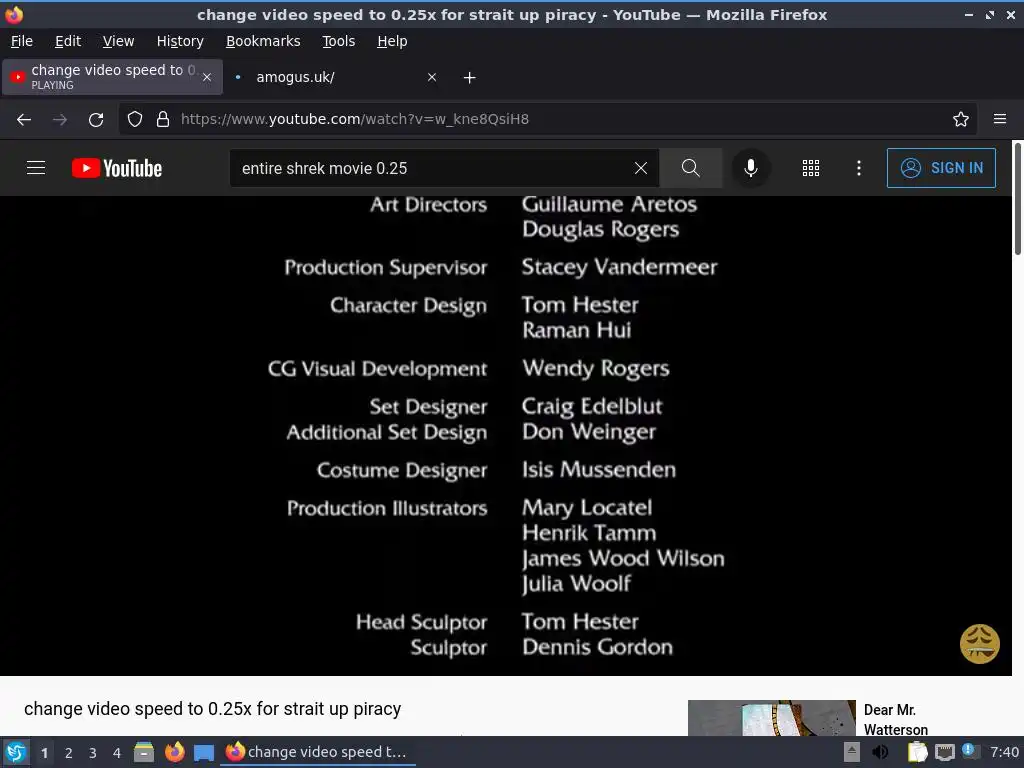Open the tracking protection shield icon
Image resolution: width=1024 pixels, height=768 pixels.
click(135, 119)
